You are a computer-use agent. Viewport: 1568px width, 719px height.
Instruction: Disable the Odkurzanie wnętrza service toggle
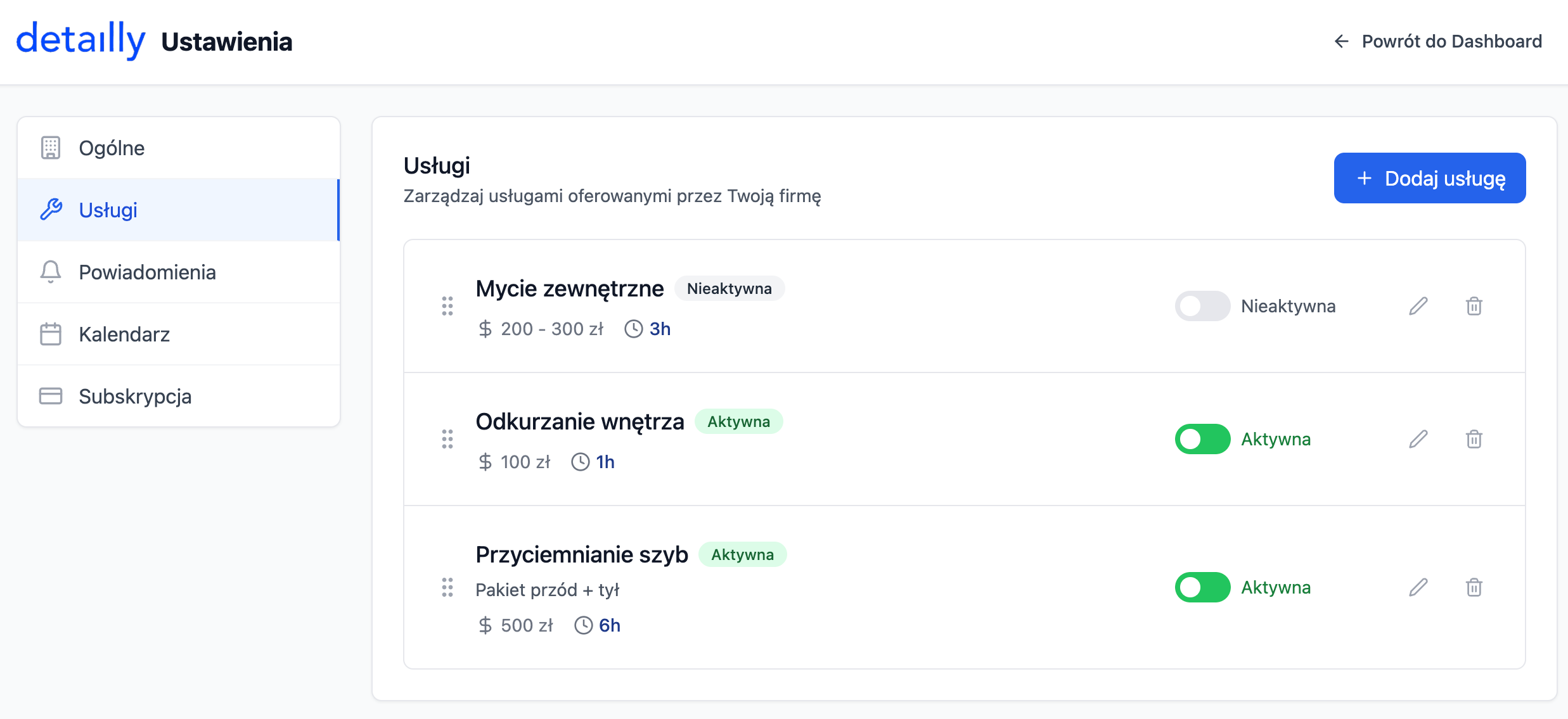(1202, 439)
